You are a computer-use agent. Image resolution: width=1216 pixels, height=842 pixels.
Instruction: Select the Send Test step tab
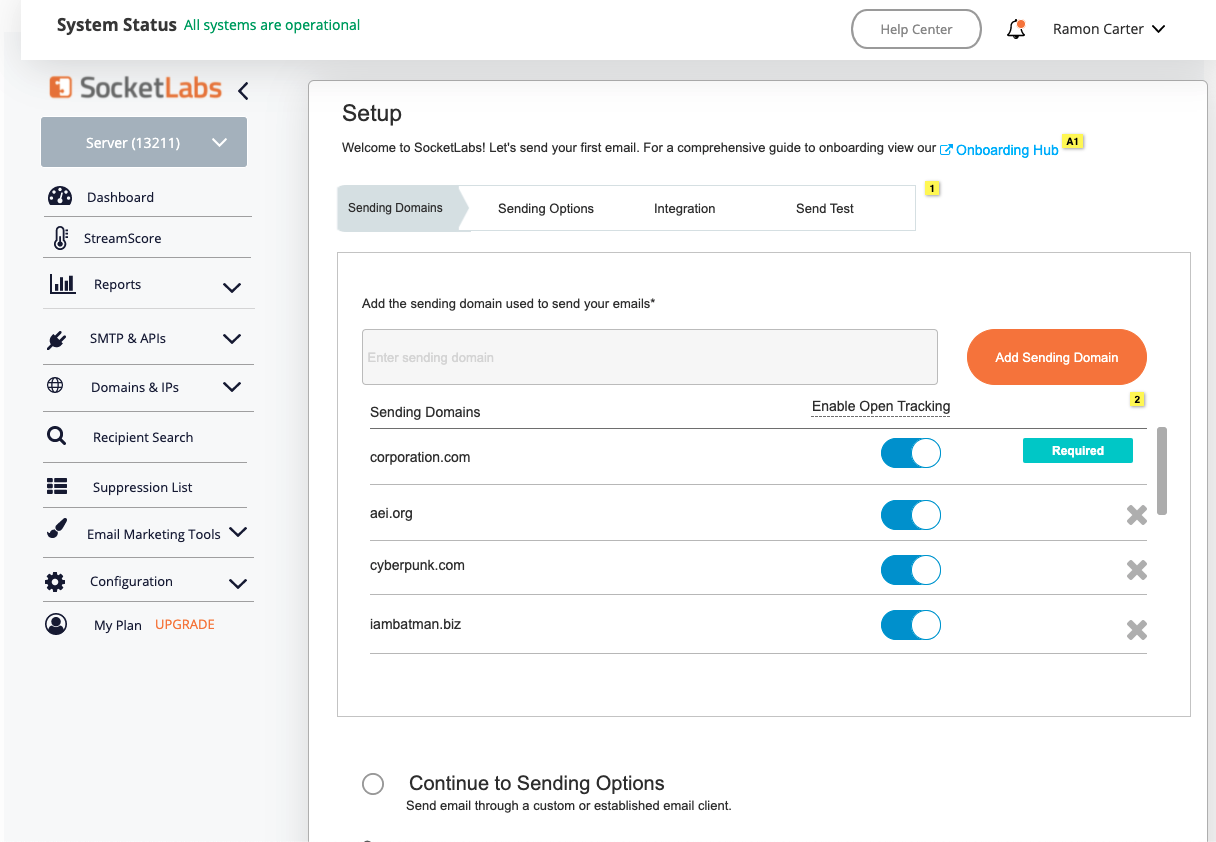point(825,209)
